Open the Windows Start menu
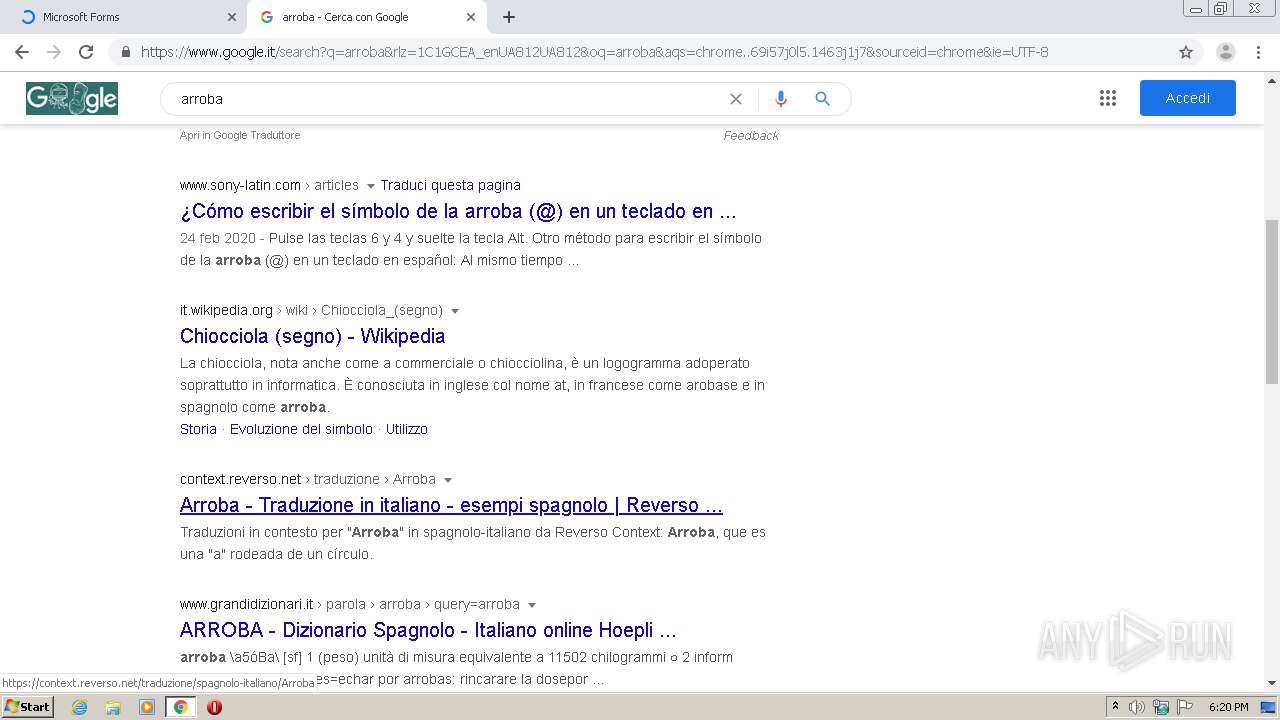 [28, 707]
